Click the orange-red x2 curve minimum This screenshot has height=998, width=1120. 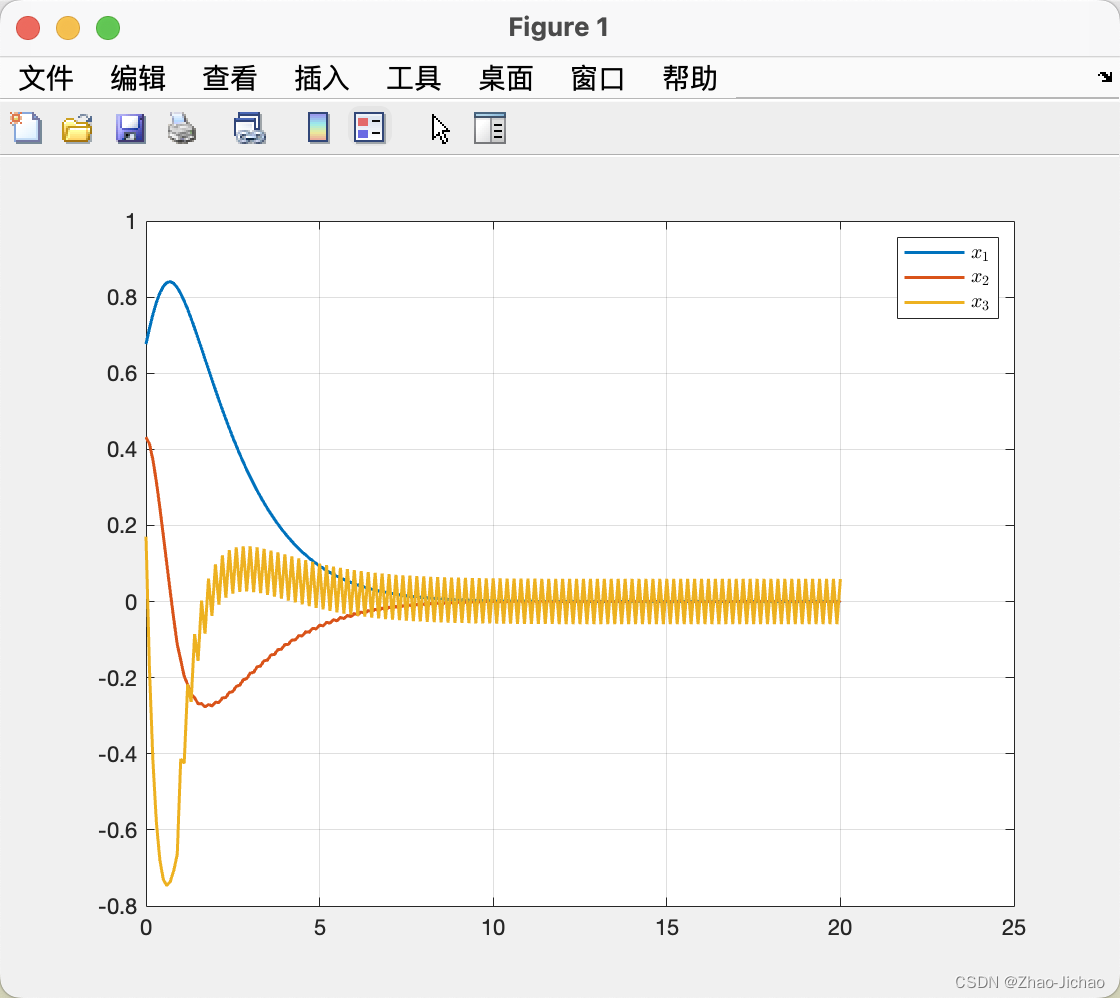pos(206,706)
